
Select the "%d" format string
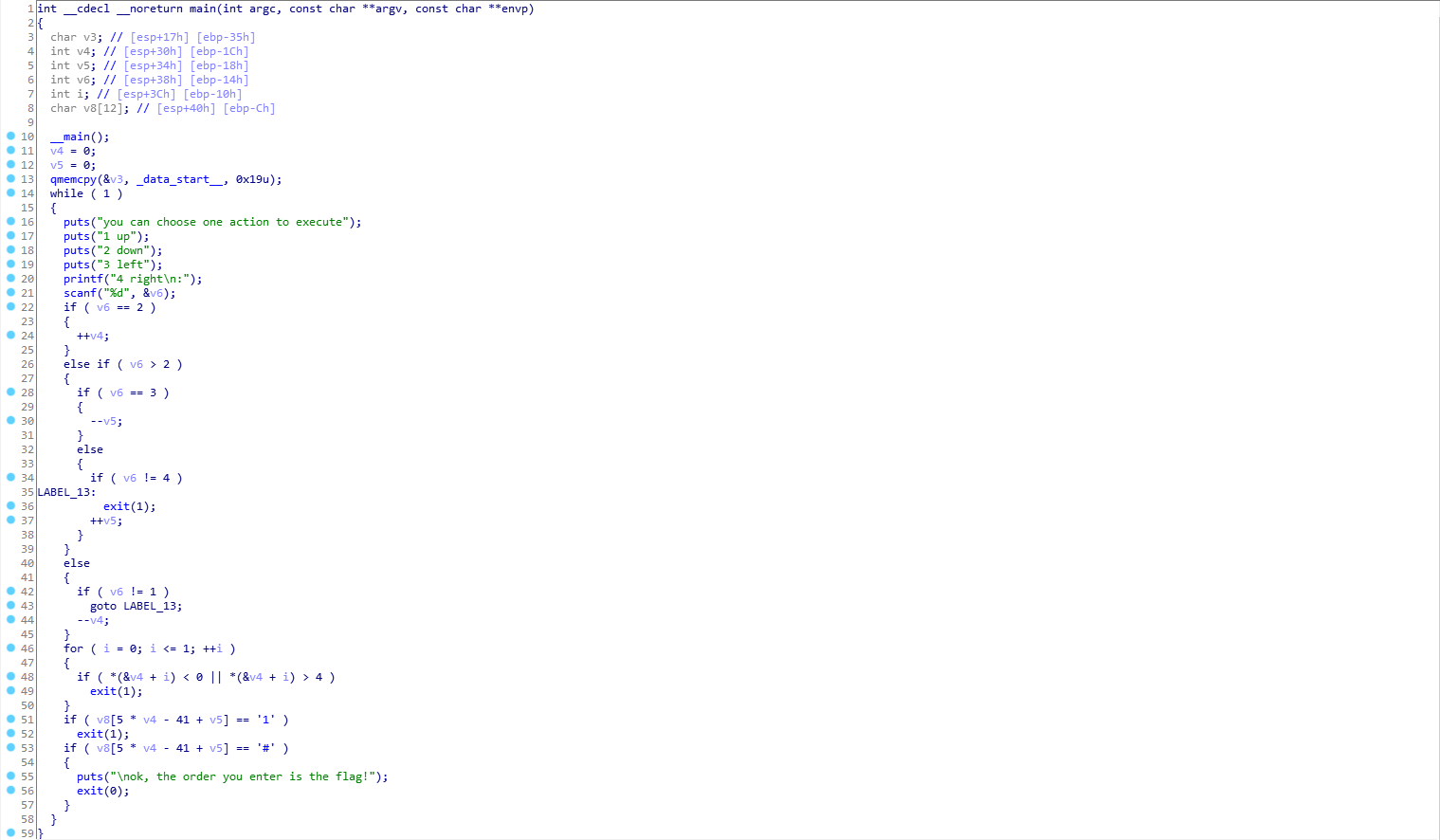(x=117, y=293)
